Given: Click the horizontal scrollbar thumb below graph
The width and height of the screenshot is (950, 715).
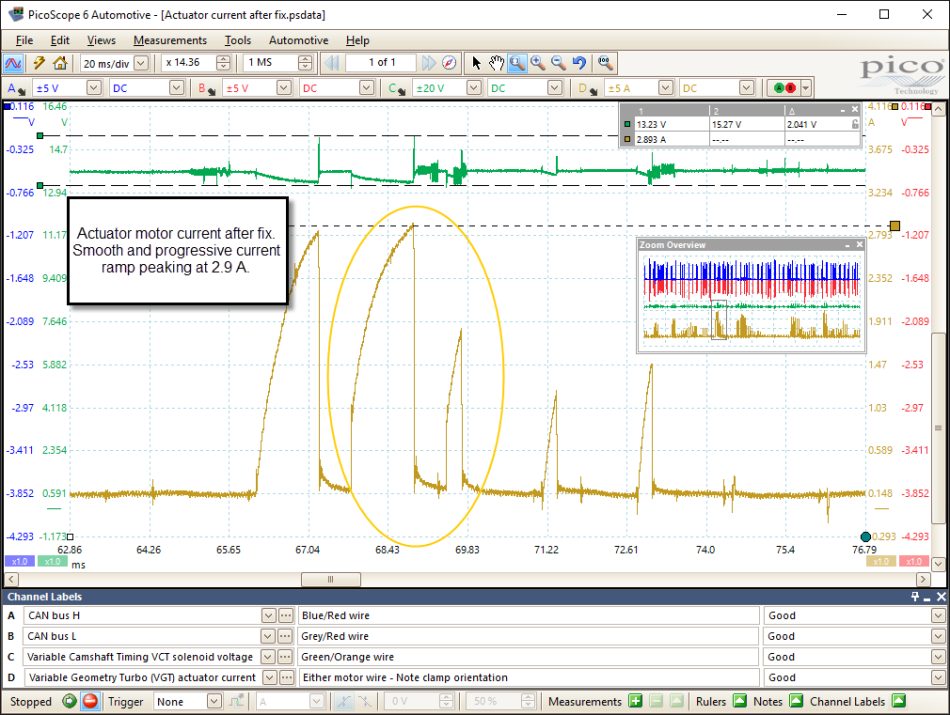Looking at the screenshot, I should 331,579.
